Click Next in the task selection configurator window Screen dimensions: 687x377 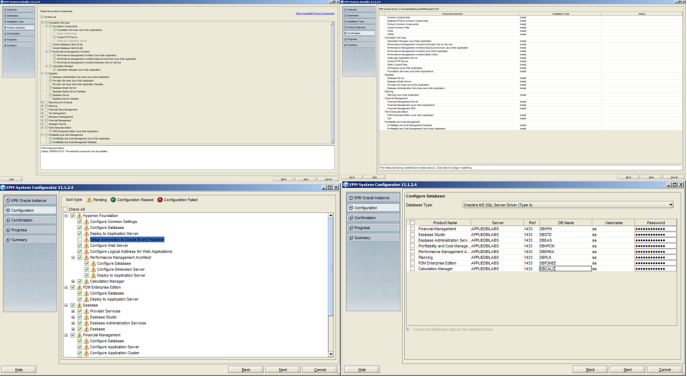click(x=283, y=370)
